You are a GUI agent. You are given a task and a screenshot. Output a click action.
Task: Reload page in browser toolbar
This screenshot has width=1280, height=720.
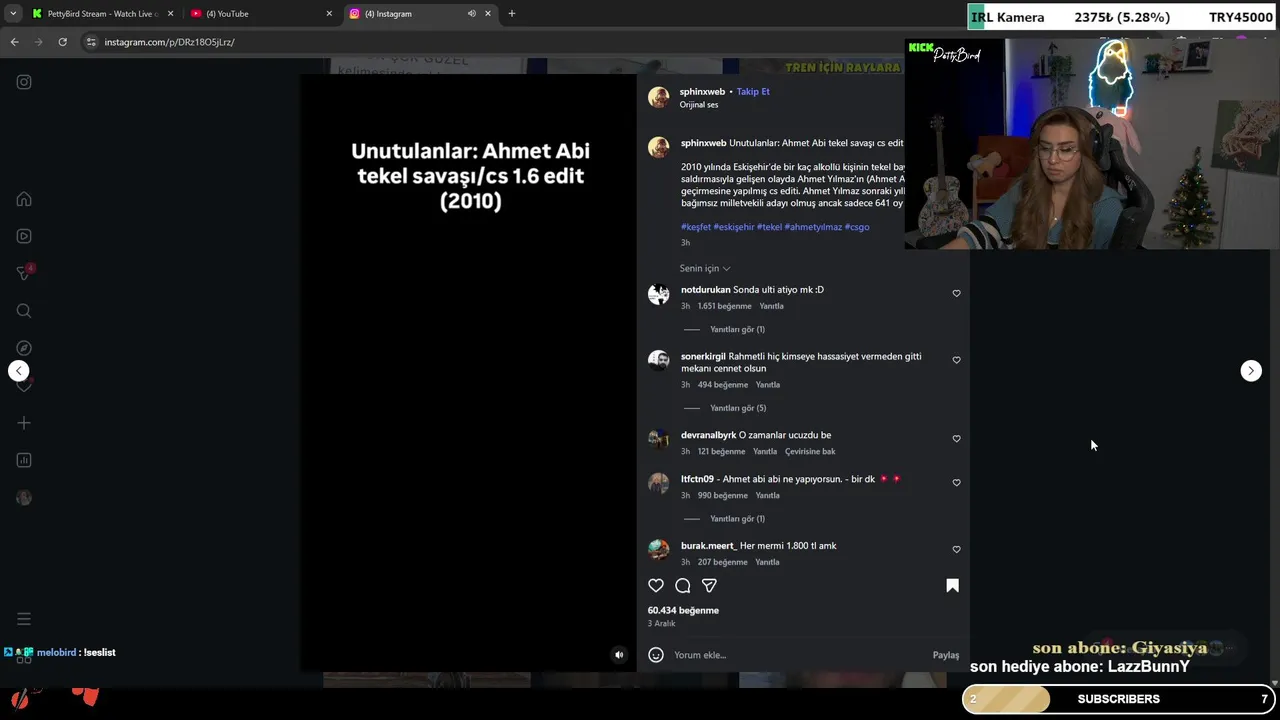[x=62, y=42]
